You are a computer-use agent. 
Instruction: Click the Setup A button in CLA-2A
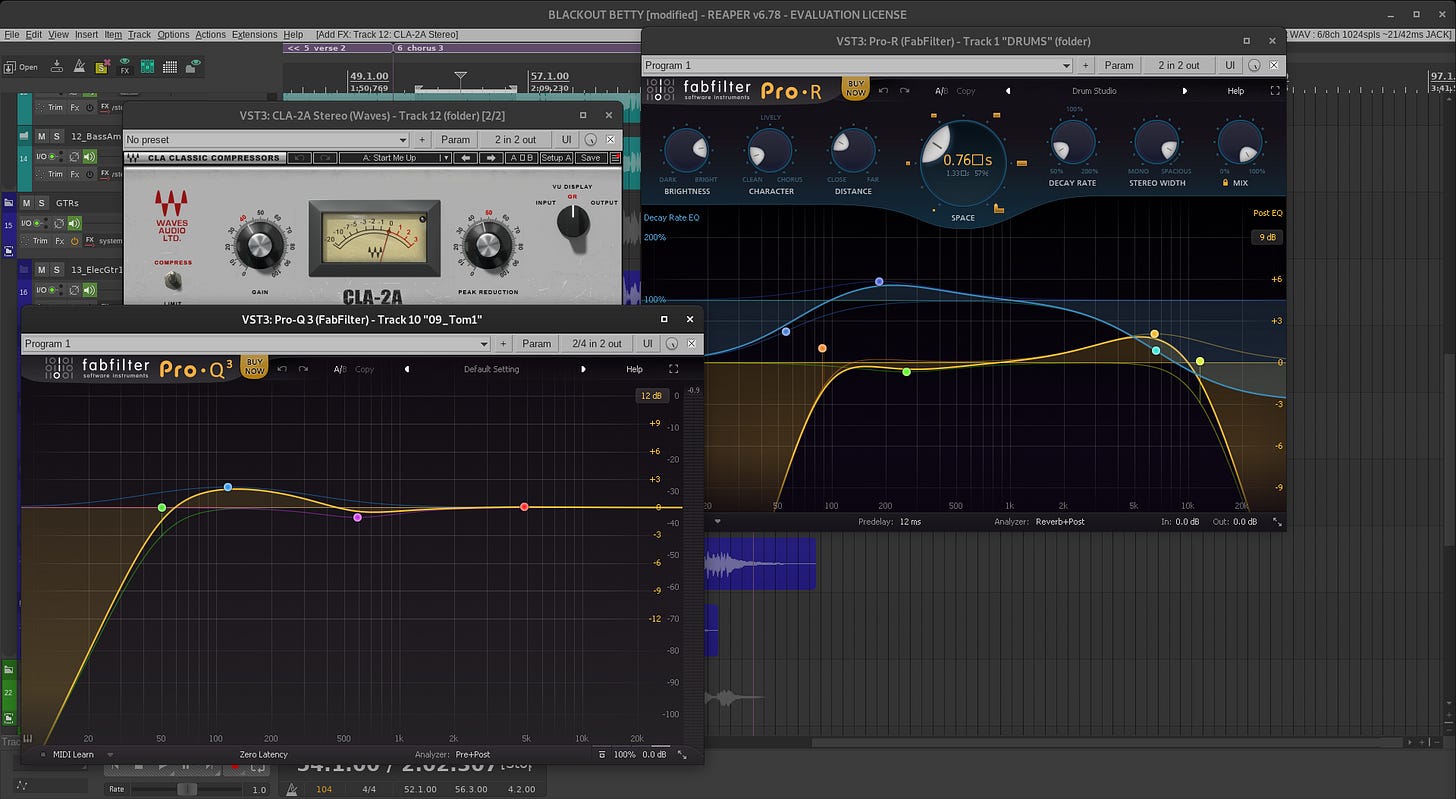[556, 158]
